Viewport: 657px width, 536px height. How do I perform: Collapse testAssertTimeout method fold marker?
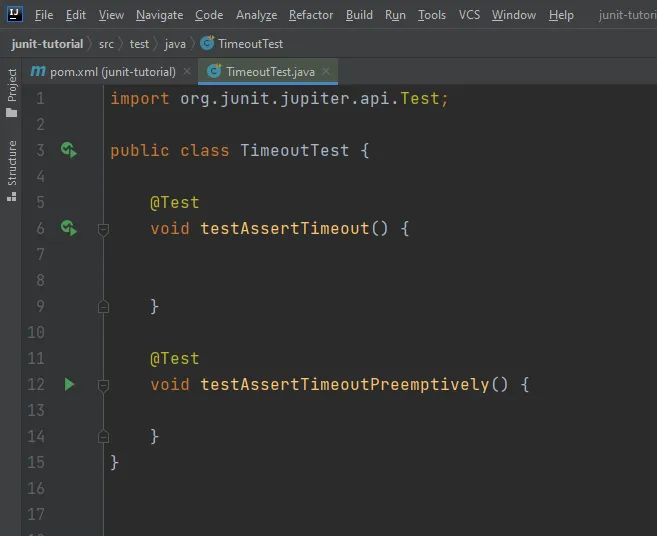103,229
